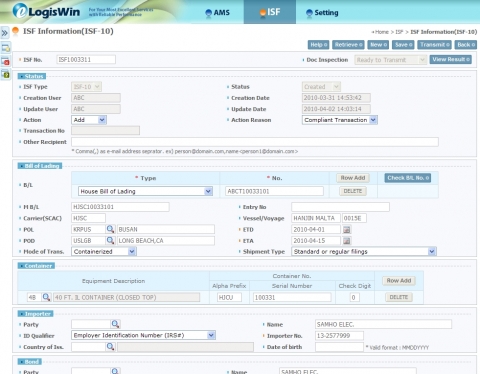Click the M B/L input field
This screenshot has width=480, height=374.
pyautogui.click(x=120, y=207)
